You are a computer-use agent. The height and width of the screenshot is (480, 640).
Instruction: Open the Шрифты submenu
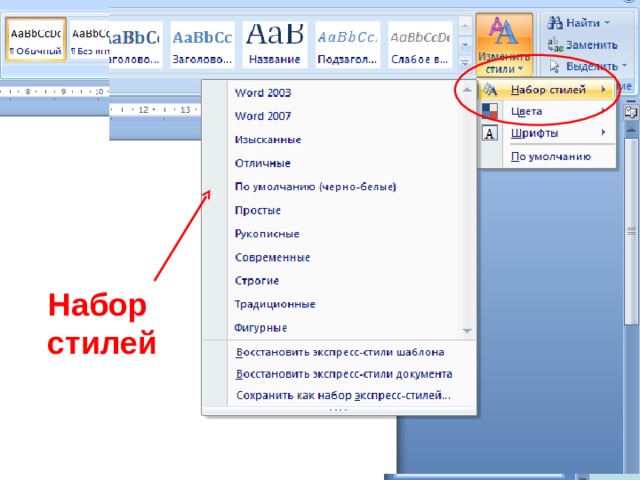click(547, 133)
